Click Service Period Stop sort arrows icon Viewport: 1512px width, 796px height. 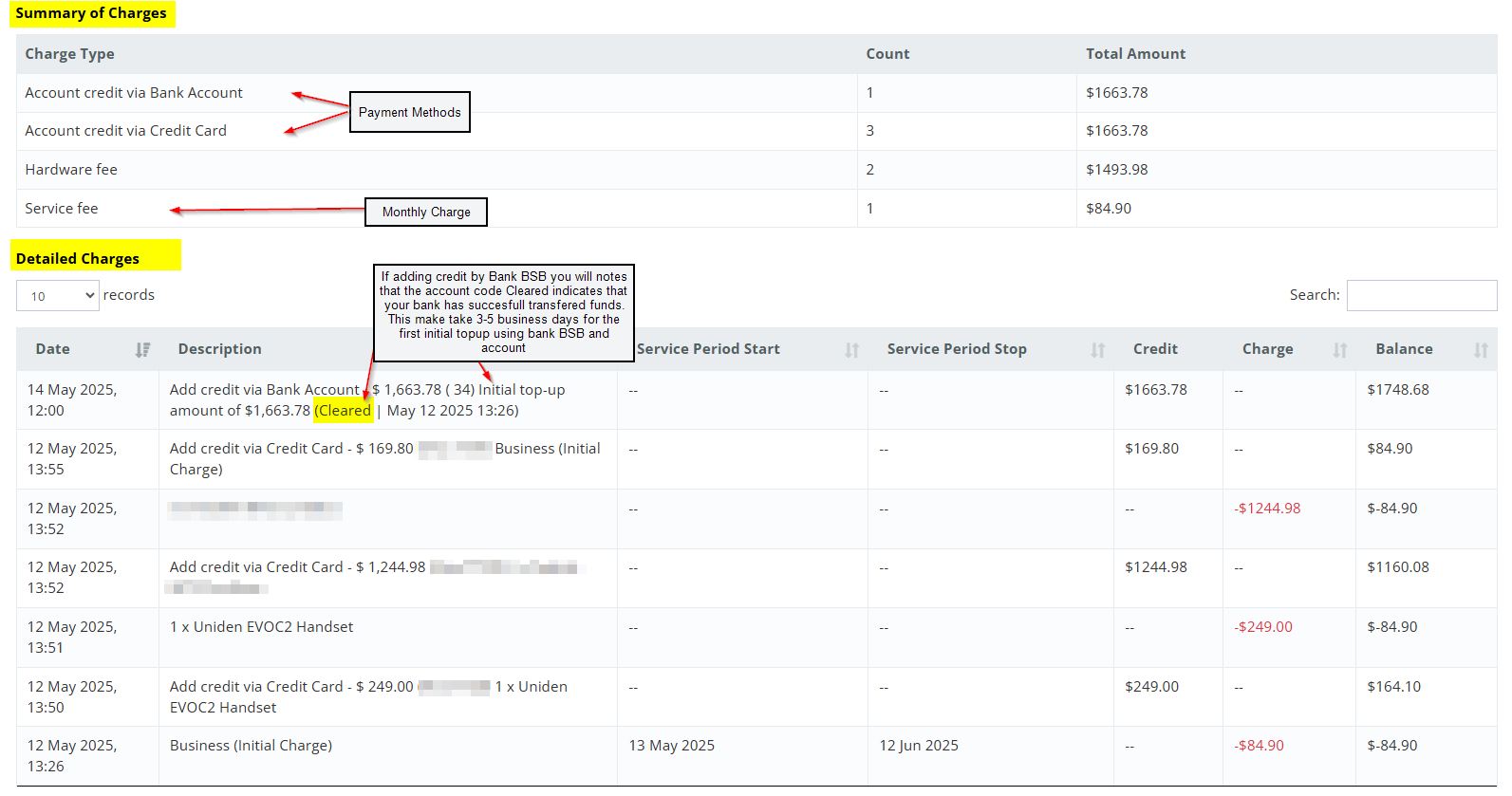point(1097,350)
